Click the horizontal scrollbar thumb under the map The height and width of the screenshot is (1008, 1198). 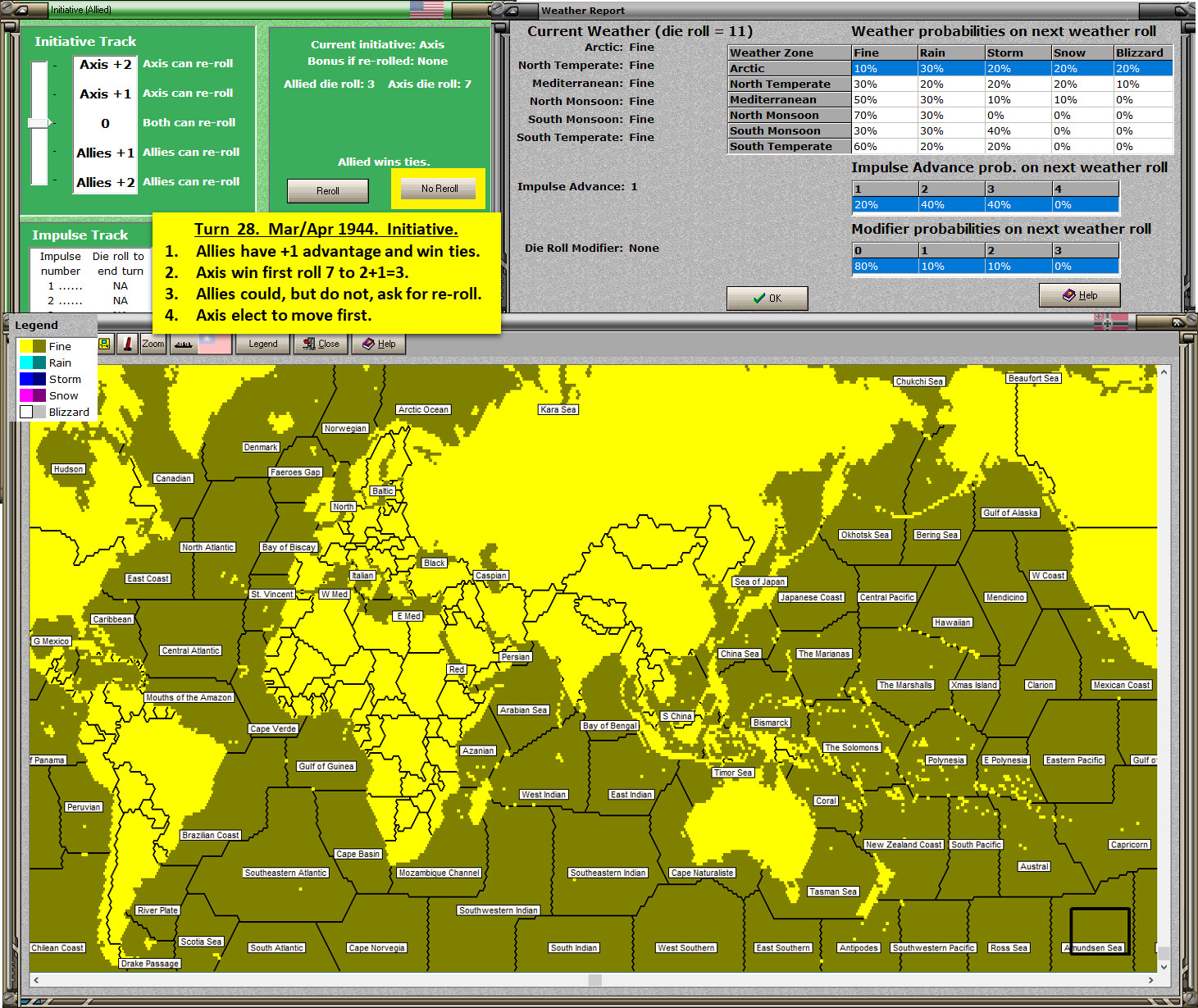pyautogui.click(x=595, y=979)
